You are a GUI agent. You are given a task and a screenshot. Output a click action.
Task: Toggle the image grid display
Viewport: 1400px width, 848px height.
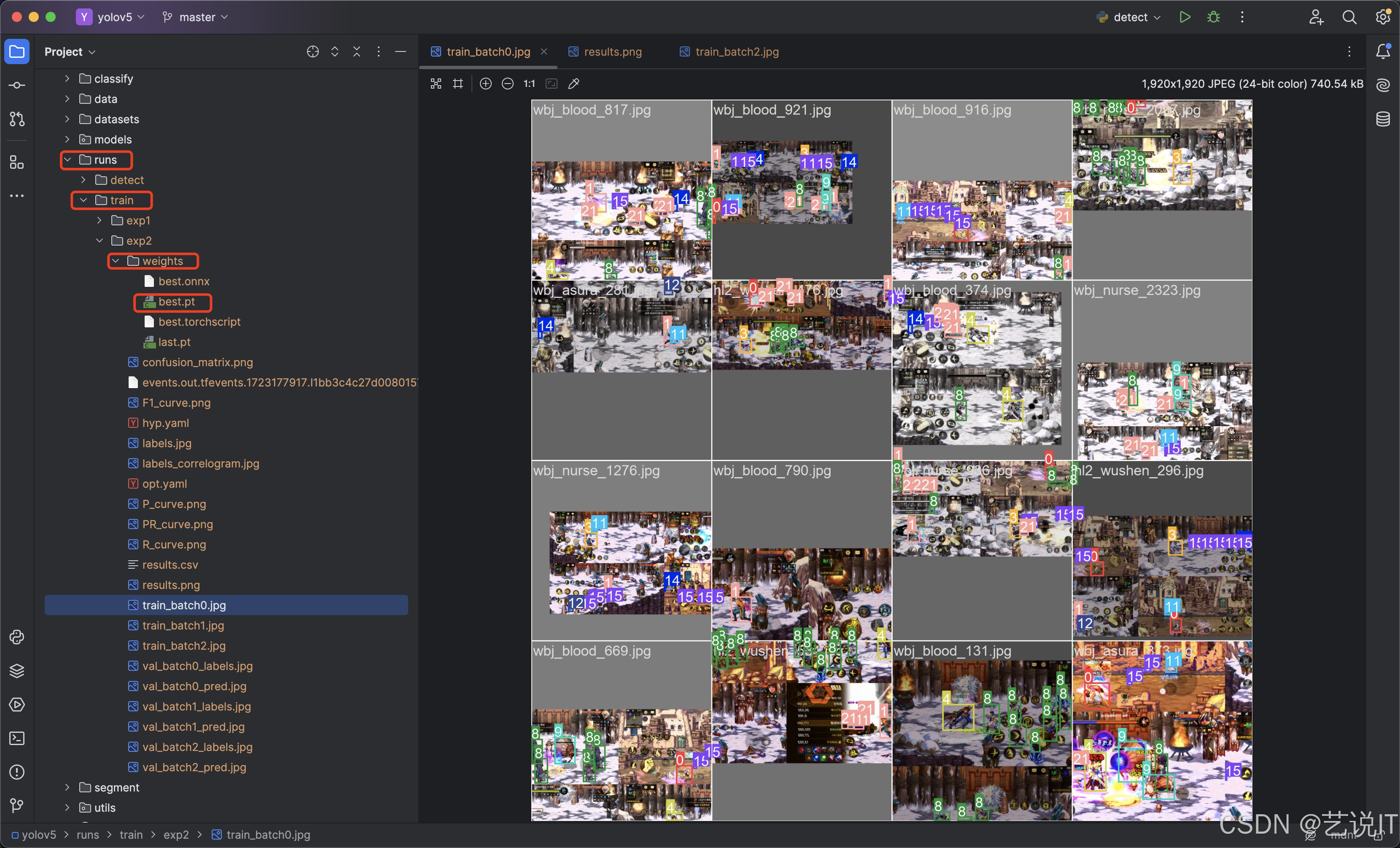[458, 84]
